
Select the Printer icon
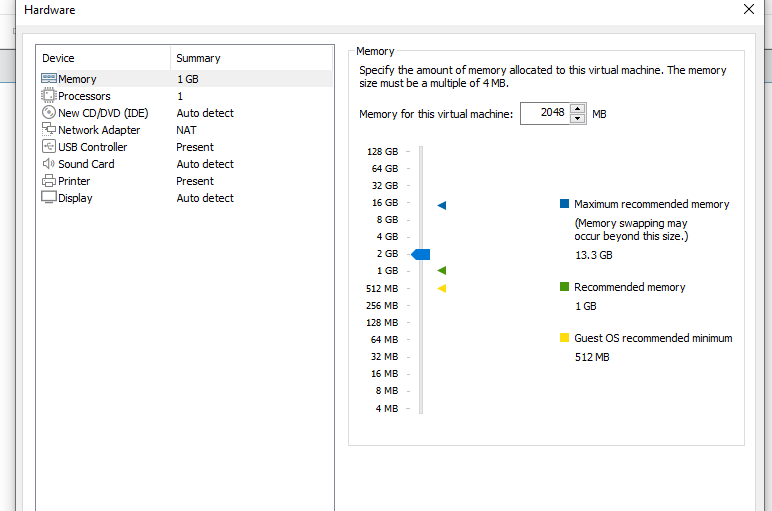pos(49,181)
